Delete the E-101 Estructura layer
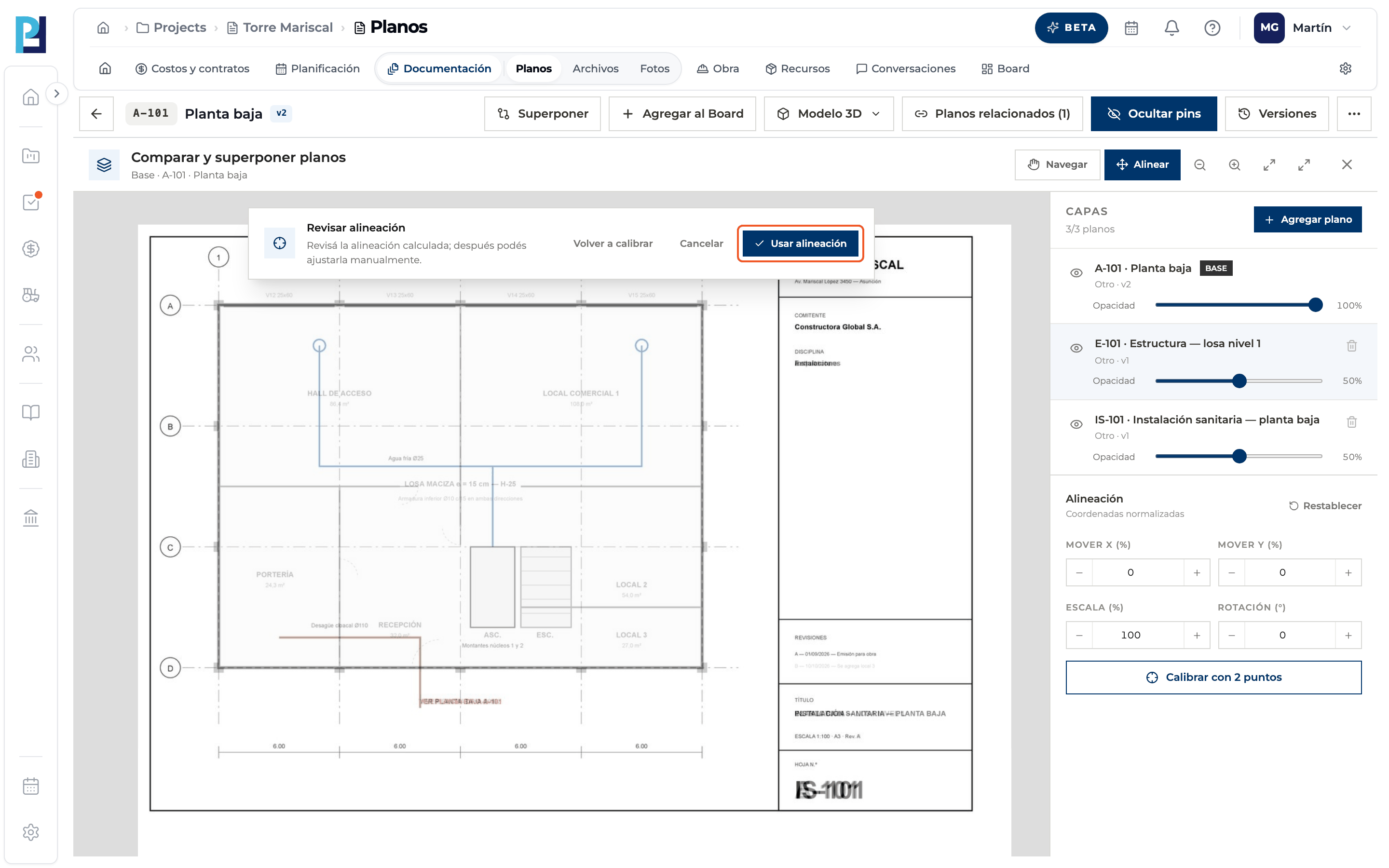The width and height of the screenshot is (1389, 868). 1352,346
